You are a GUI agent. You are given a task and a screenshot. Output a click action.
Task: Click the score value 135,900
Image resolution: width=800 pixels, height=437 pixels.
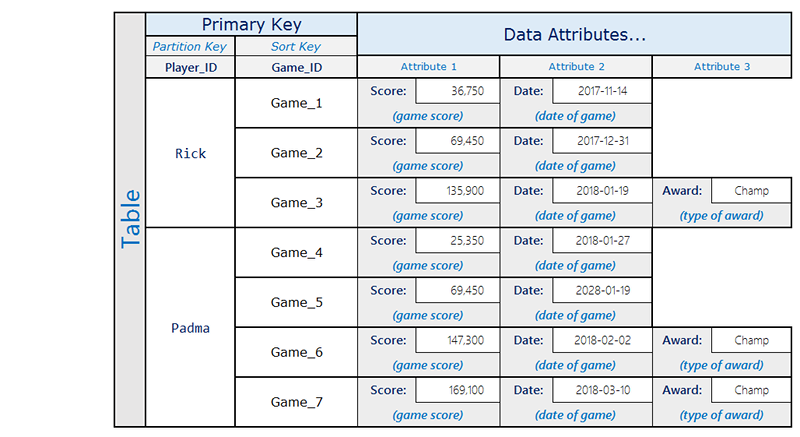[457, 191]
